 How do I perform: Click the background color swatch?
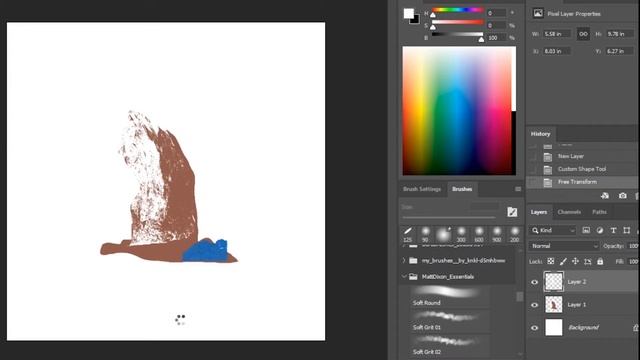pyautogui.click(x=416, y=20)
